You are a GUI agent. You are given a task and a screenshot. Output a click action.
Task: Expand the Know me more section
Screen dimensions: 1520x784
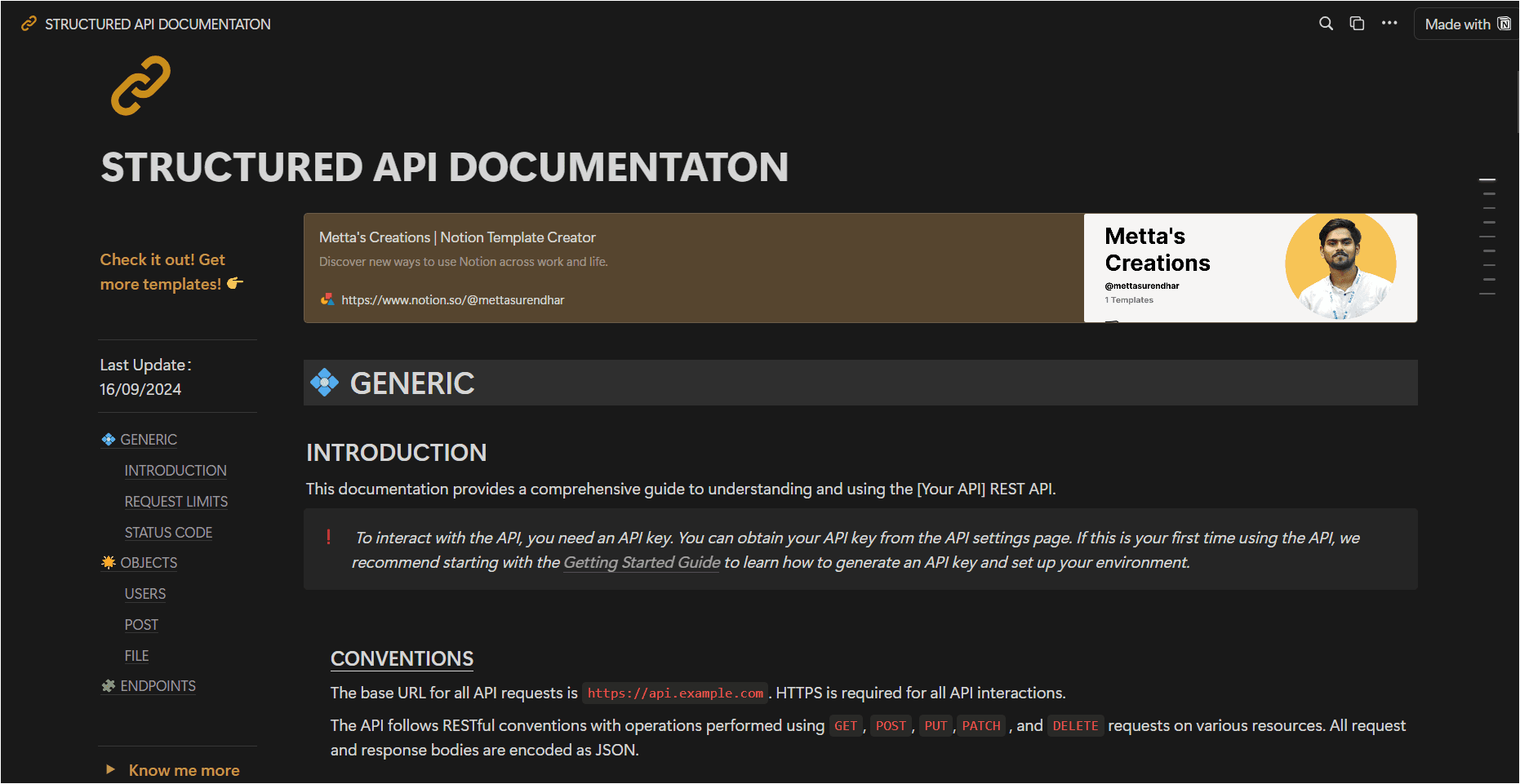(x=110, y=768)
